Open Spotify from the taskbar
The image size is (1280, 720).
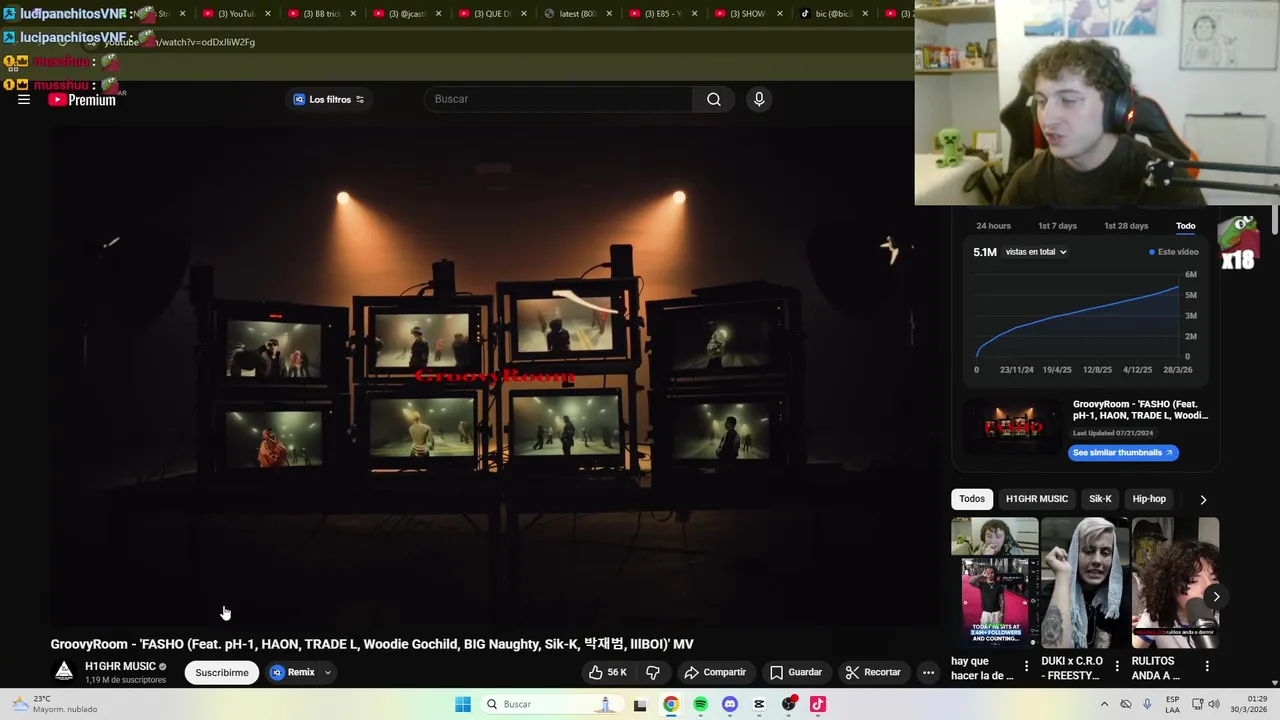(700, 704)
